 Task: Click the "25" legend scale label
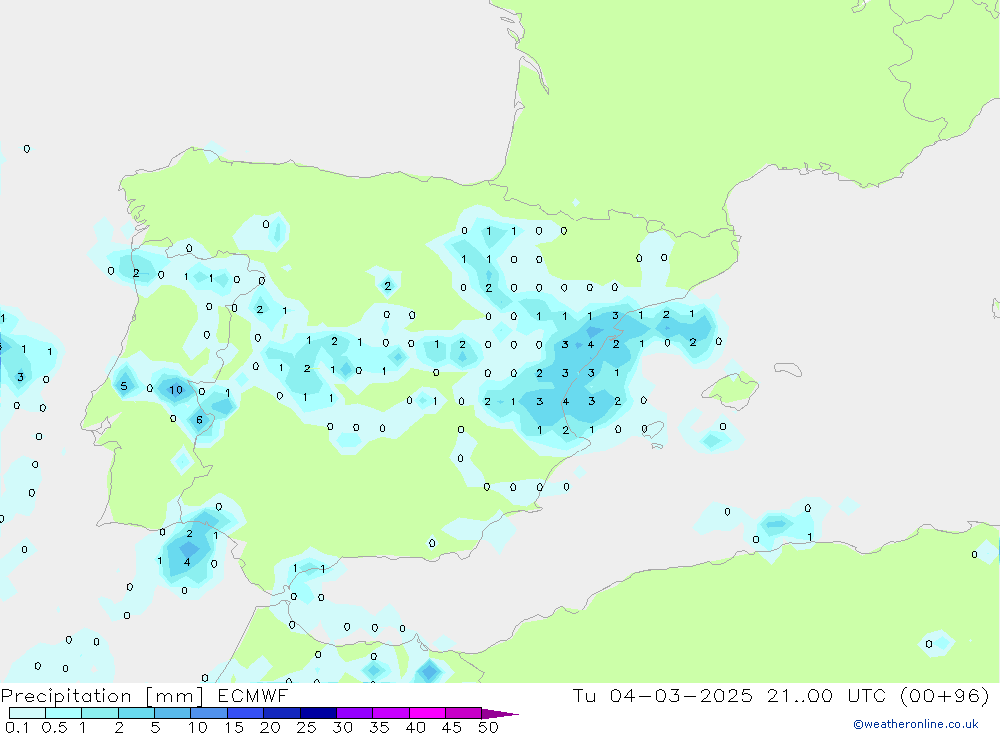[307, 727]
